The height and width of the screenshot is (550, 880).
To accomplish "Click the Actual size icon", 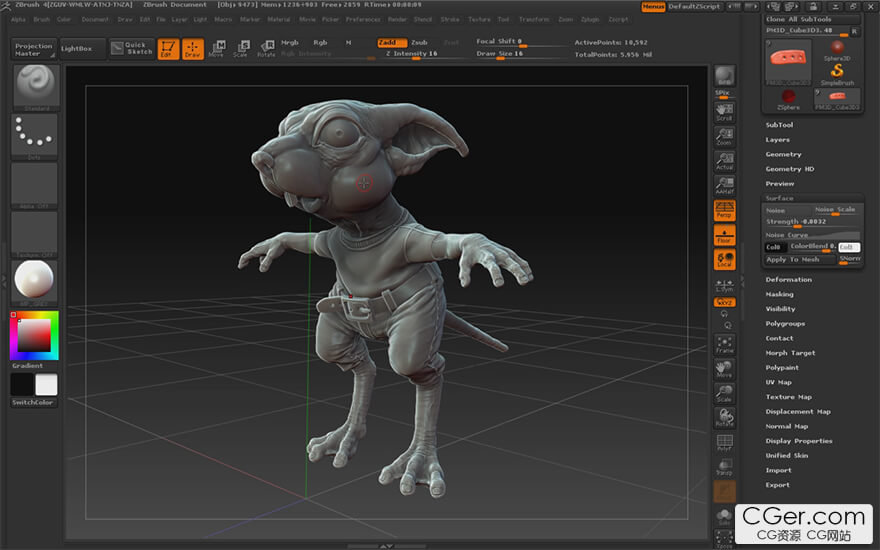I will tap(724, 161).
